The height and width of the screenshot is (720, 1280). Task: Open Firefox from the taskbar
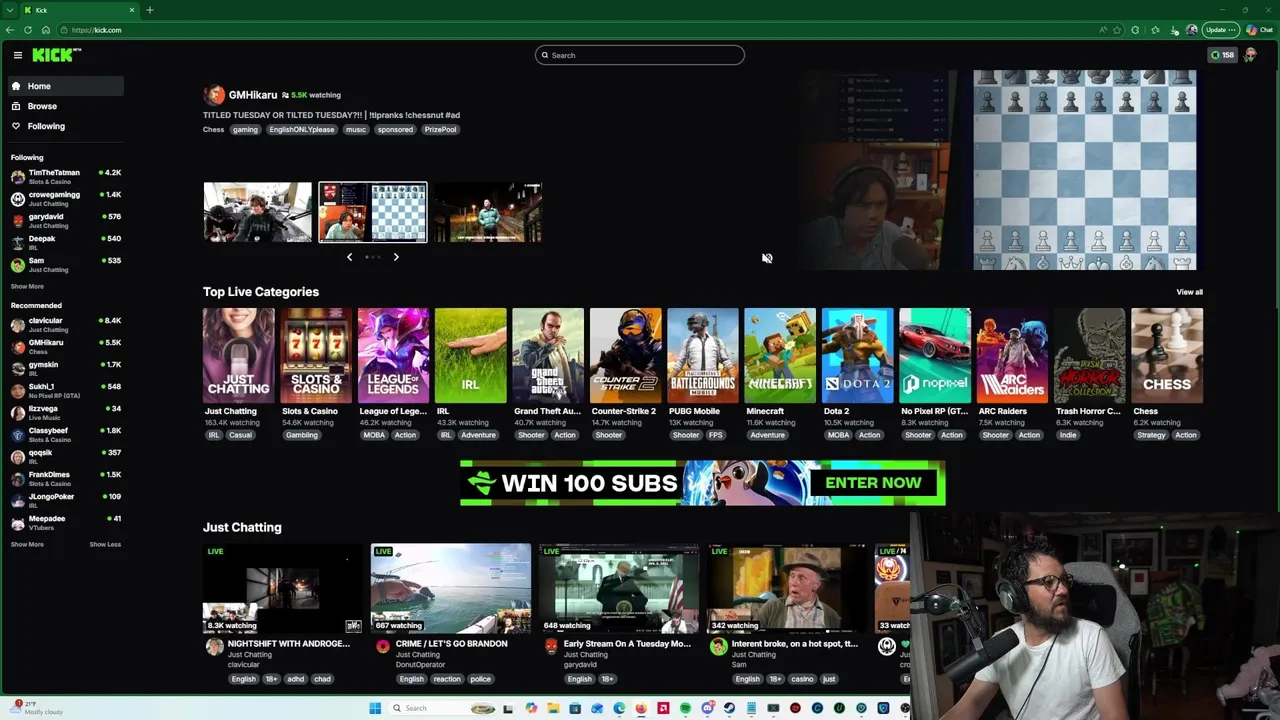pyautogui.click(x=641, y=708)
